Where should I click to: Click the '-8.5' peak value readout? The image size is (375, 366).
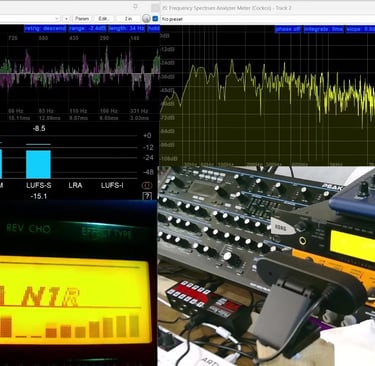pyautogui.click(x=39, y=129)
